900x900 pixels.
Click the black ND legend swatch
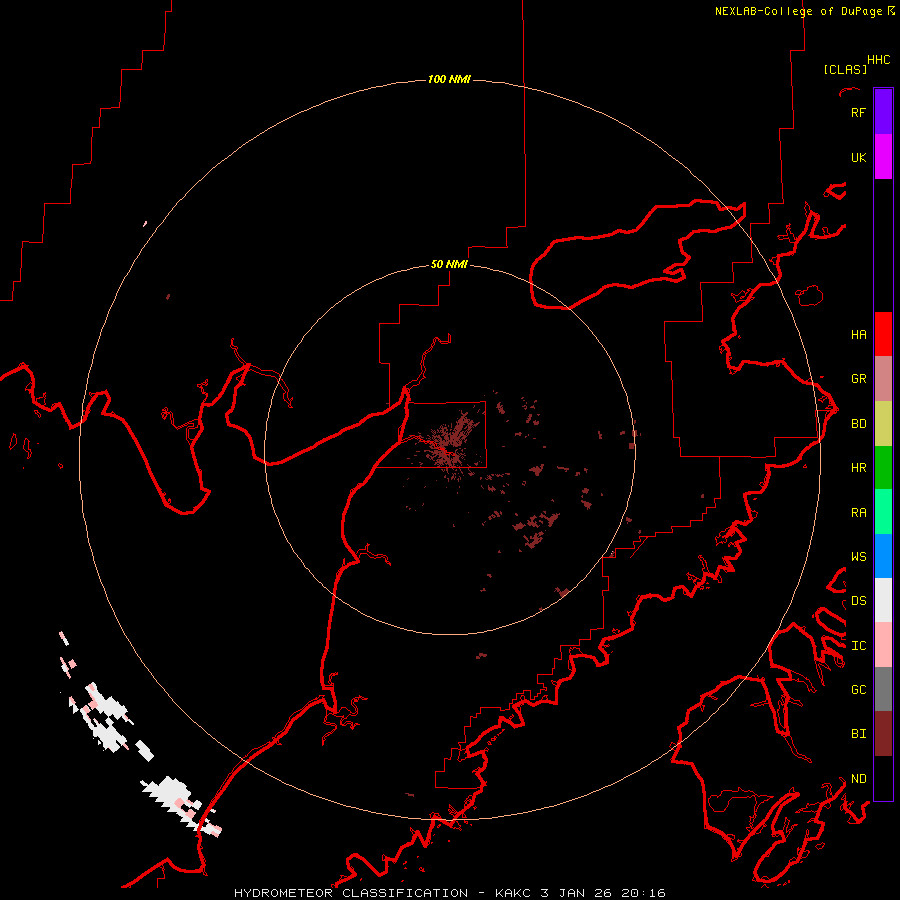point(883,778)
